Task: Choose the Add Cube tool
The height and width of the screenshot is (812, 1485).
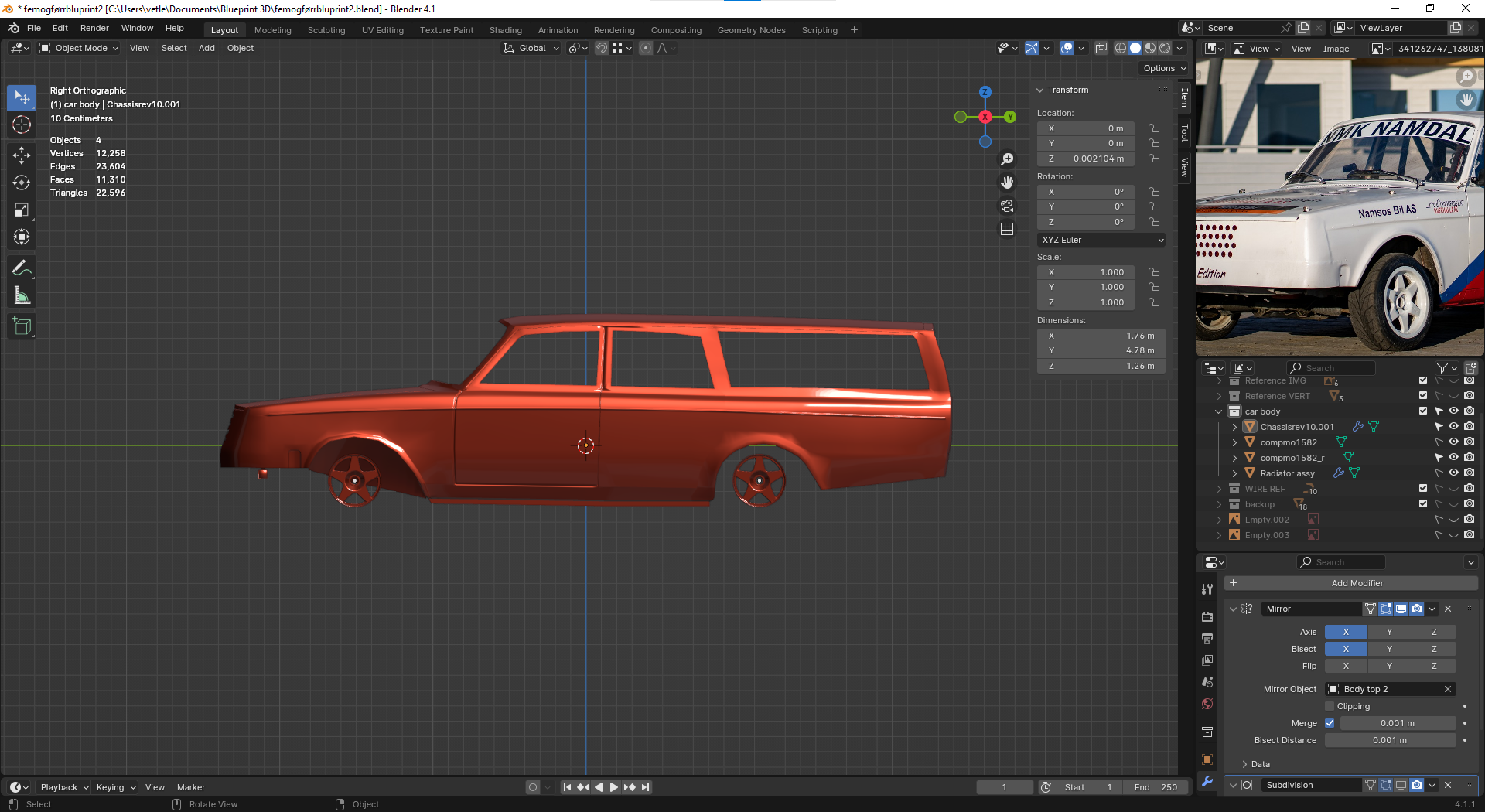Action: tap(22, 326)
